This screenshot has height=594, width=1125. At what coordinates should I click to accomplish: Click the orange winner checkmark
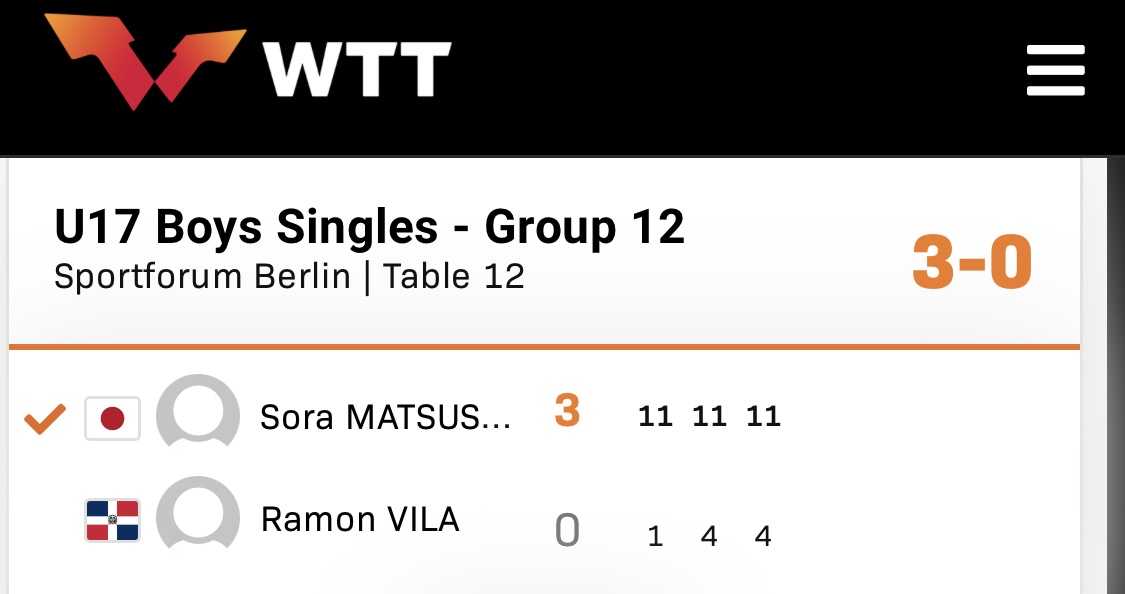click(45, 419)
